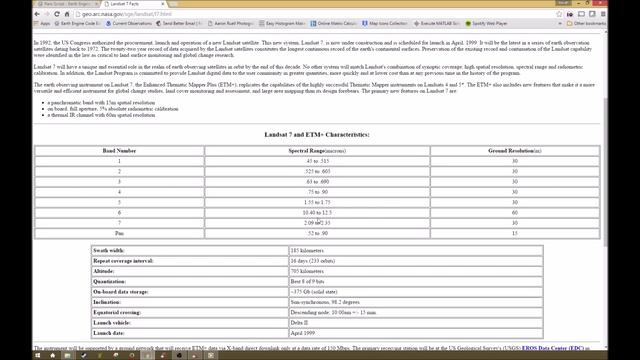Click the 'Ground Resolution' column header
The width and height of the screenshot is (640, 360).
pos(515,151)
